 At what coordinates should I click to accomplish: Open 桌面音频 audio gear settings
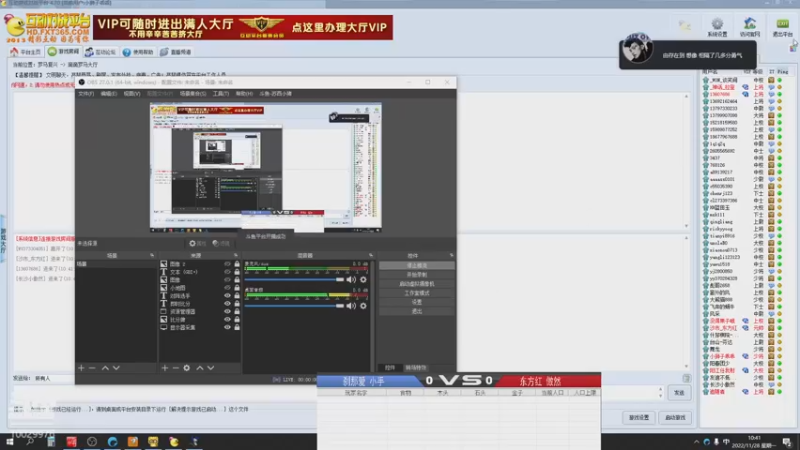(363, 306)
